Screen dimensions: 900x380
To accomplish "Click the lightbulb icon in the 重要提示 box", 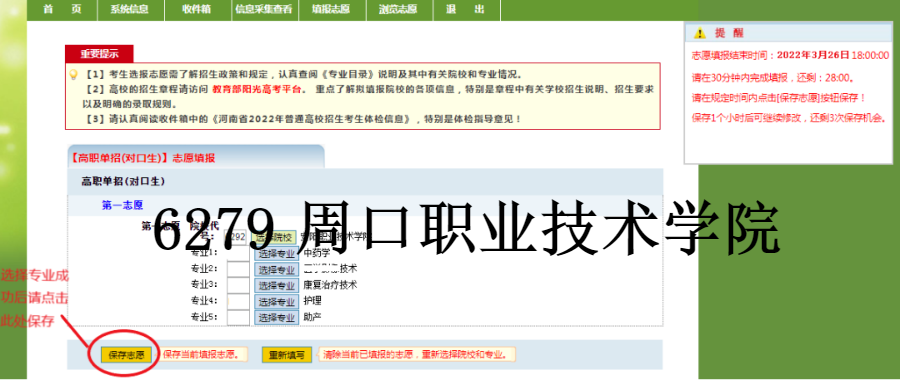I will pyautogui.click(x=73, y=75).
